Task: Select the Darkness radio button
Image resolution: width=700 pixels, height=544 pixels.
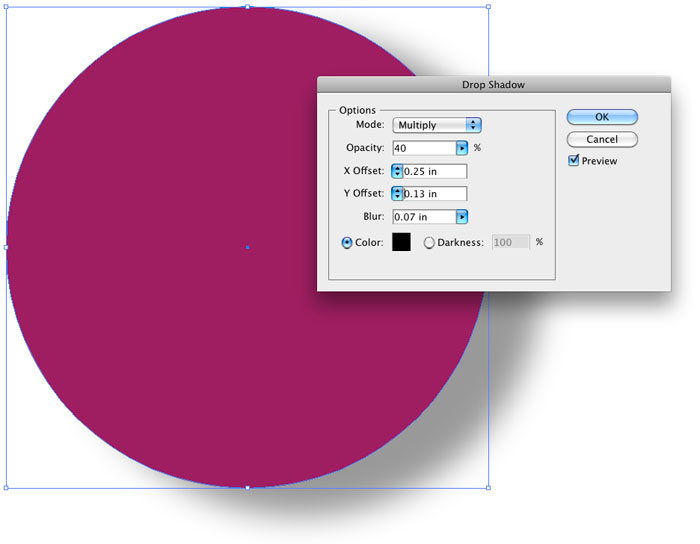Action: coord(429,243)
